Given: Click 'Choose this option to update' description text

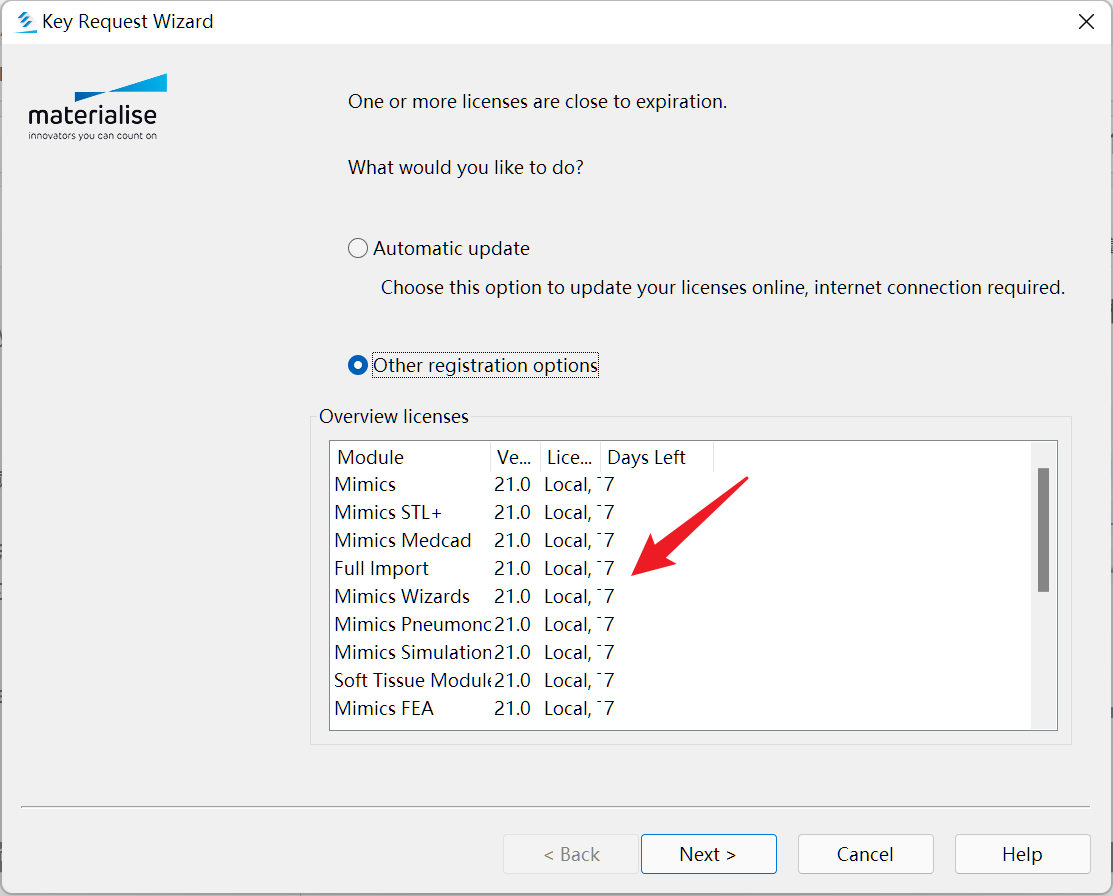Looking at the screenshot, I should click(x=723, y=287).
